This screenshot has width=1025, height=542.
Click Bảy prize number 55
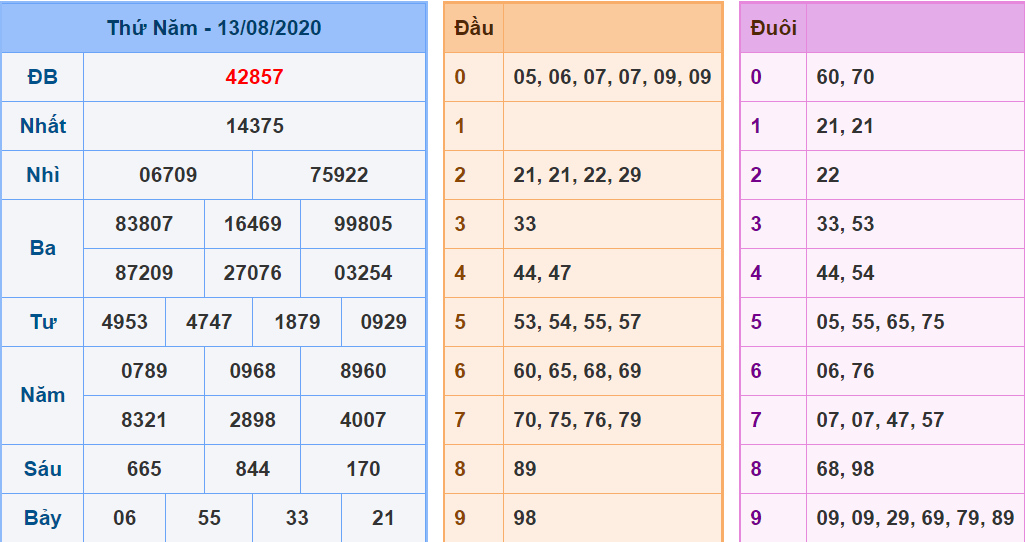[x=209, y=518]
